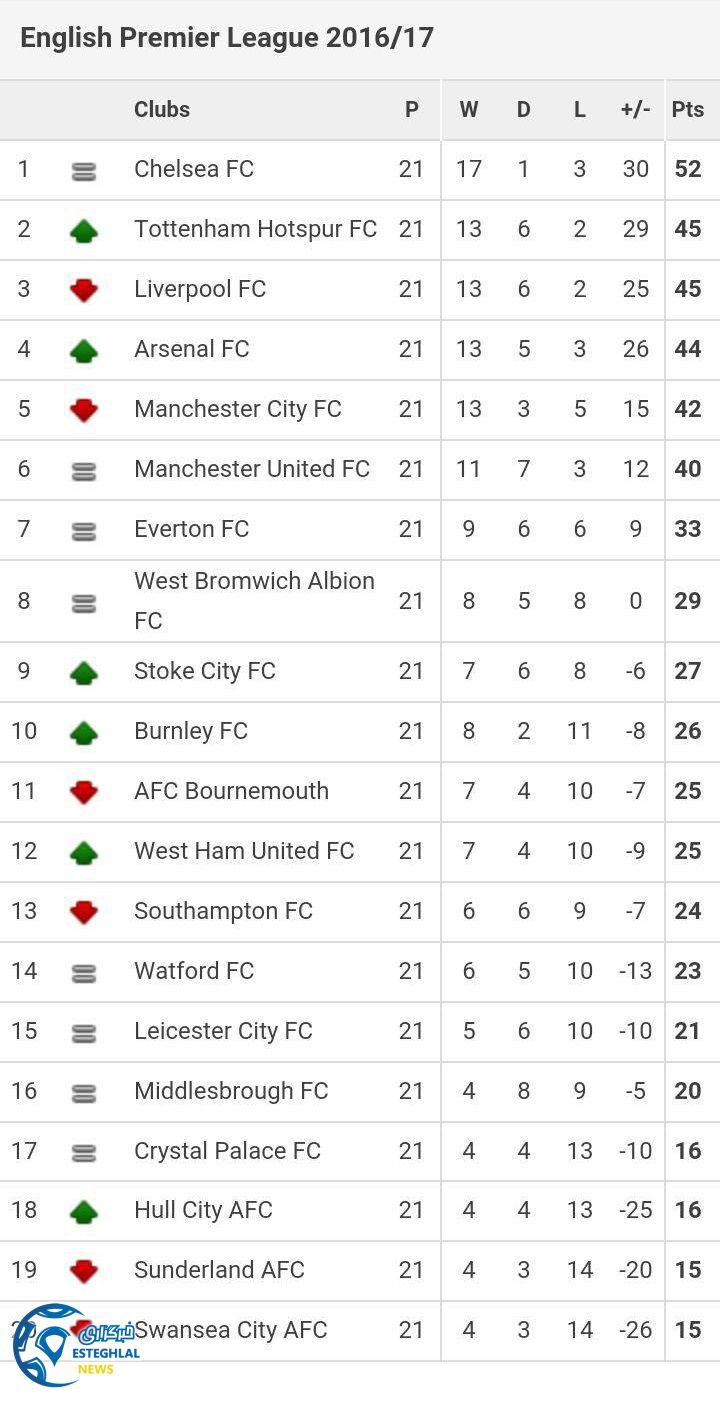Click the English Premier League 2016/17 title
The height and width of the screenshot is (1409, 720).
[227, 38]
